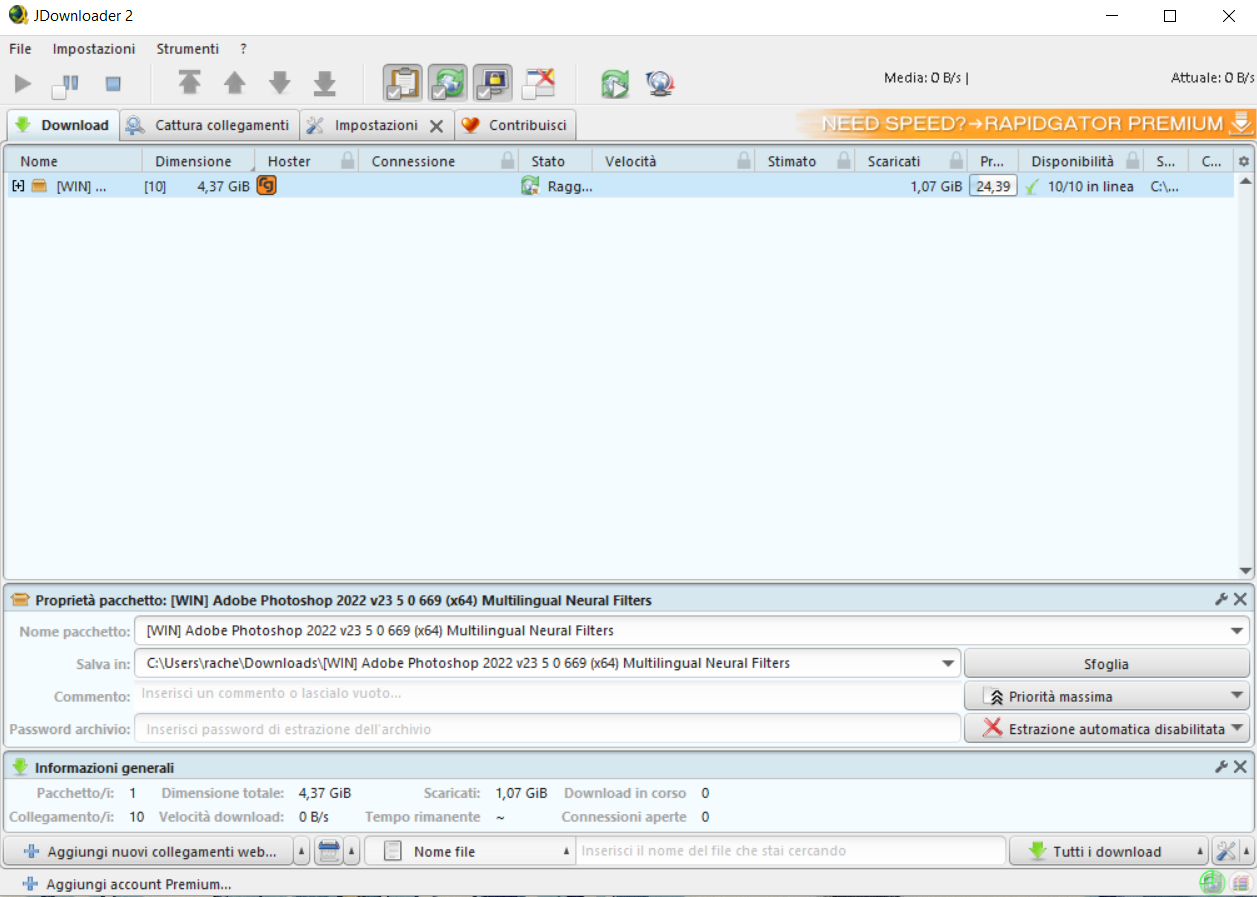Toggle the lock on Velocità column
The height and width of the screenshot is (897, 1257).
click(x=743, y=161)
